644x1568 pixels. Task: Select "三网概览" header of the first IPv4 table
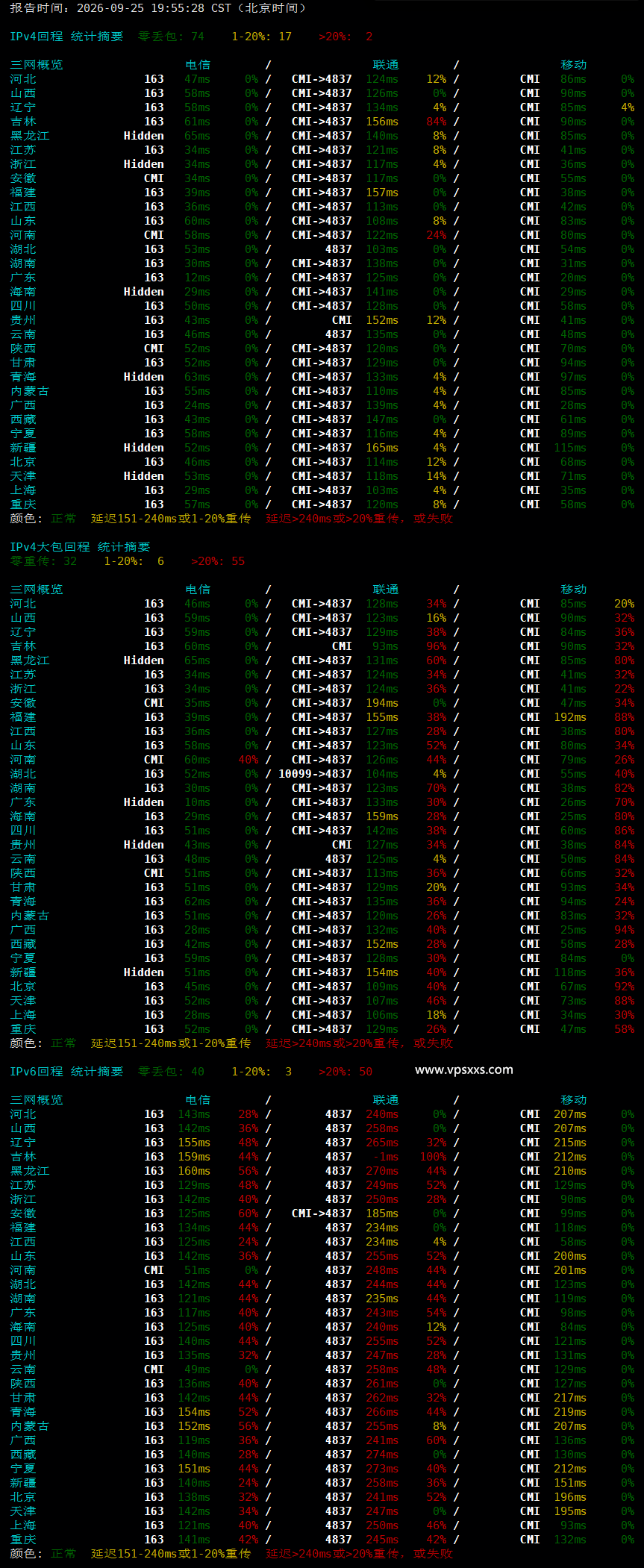(x=37, y=65)
